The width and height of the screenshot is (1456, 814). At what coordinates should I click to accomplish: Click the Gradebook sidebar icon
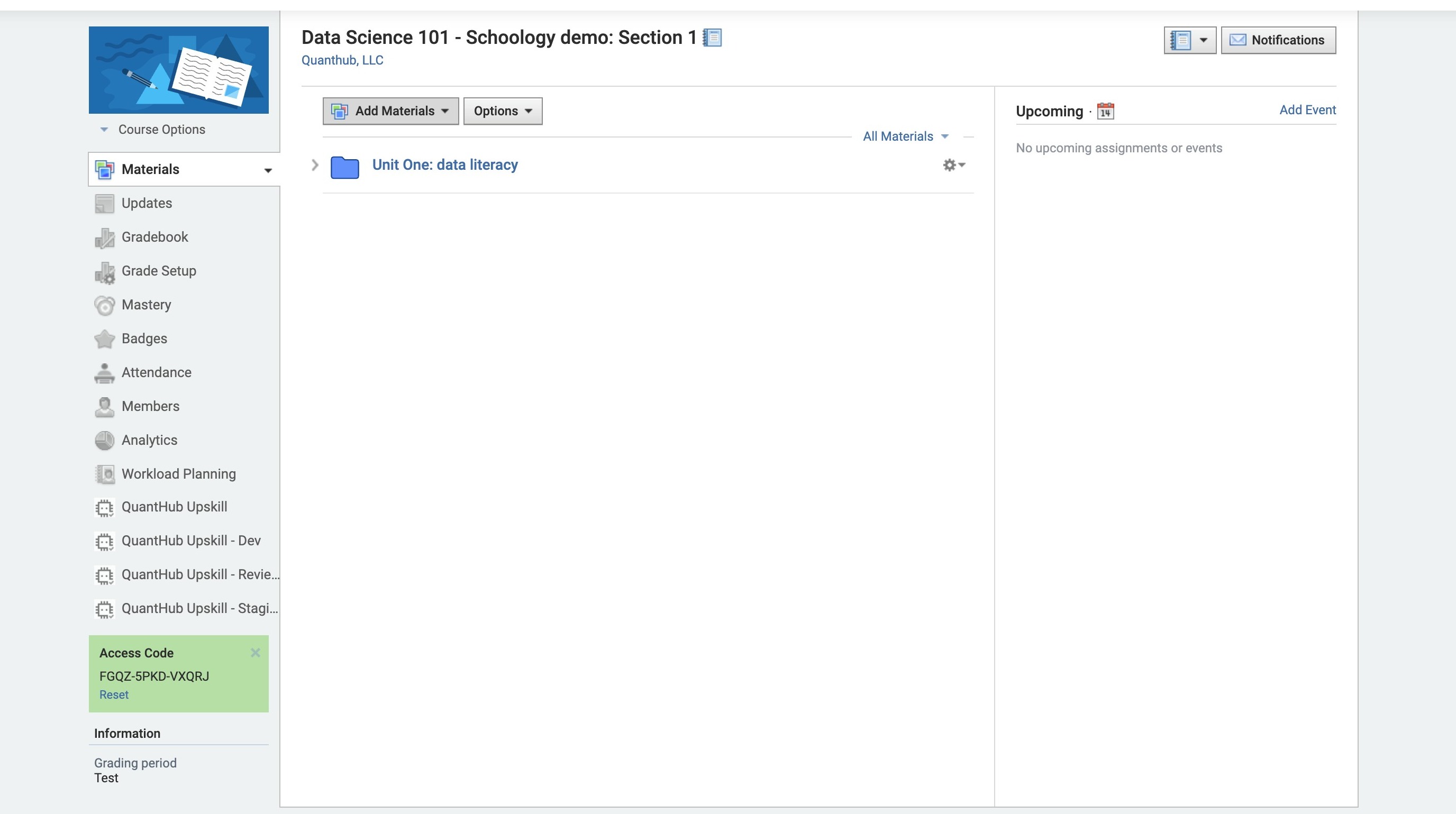coord(105,238)
